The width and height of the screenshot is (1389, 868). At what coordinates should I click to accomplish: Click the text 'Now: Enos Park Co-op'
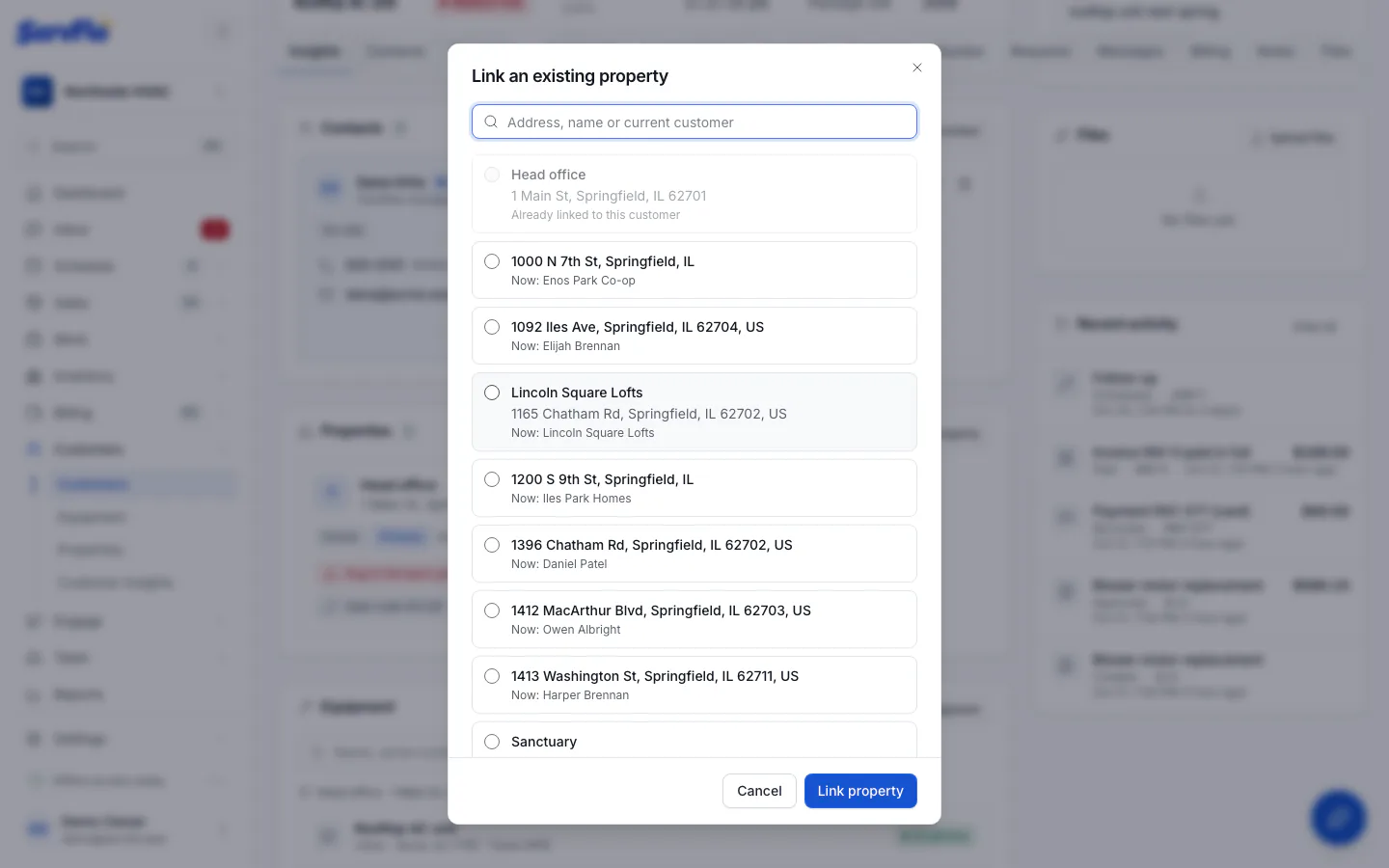pyautogui.click(x=573, y=281)
